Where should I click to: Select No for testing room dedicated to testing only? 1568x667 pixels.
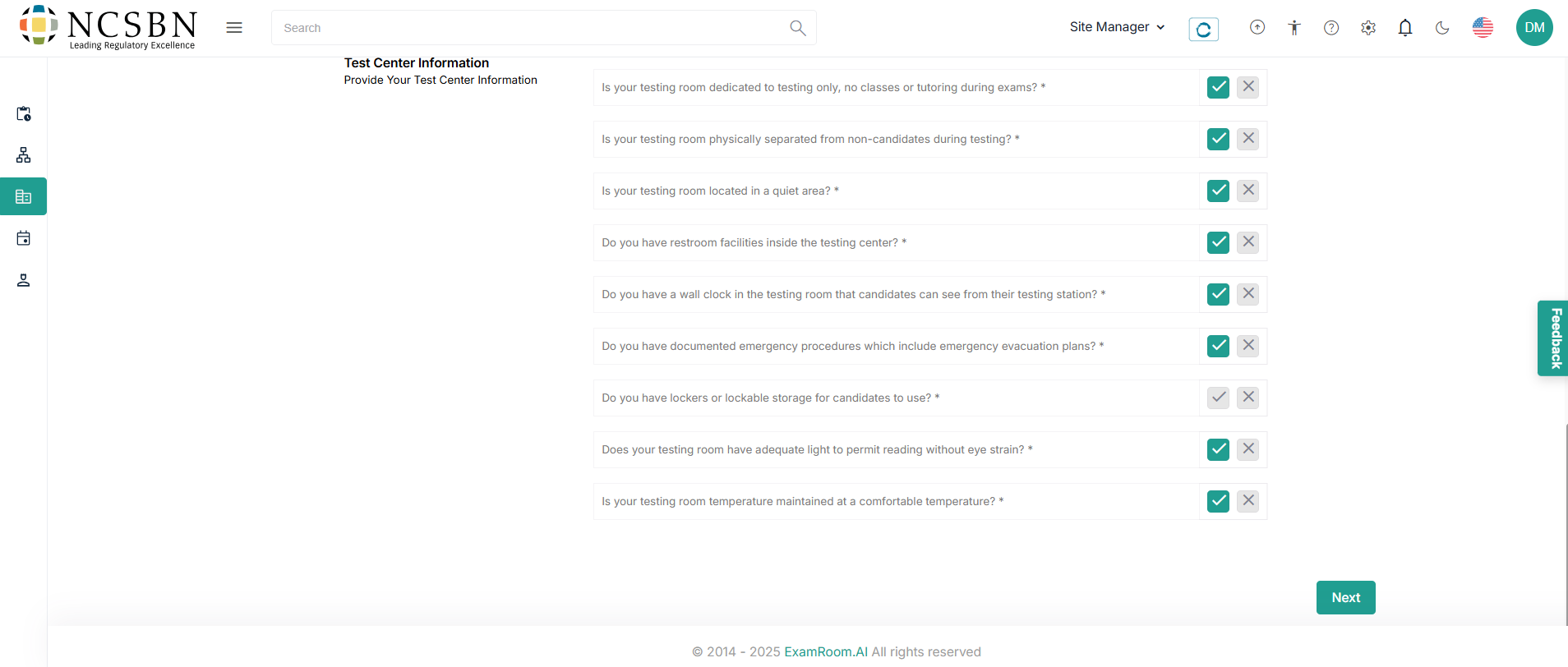pos(1248,87)
